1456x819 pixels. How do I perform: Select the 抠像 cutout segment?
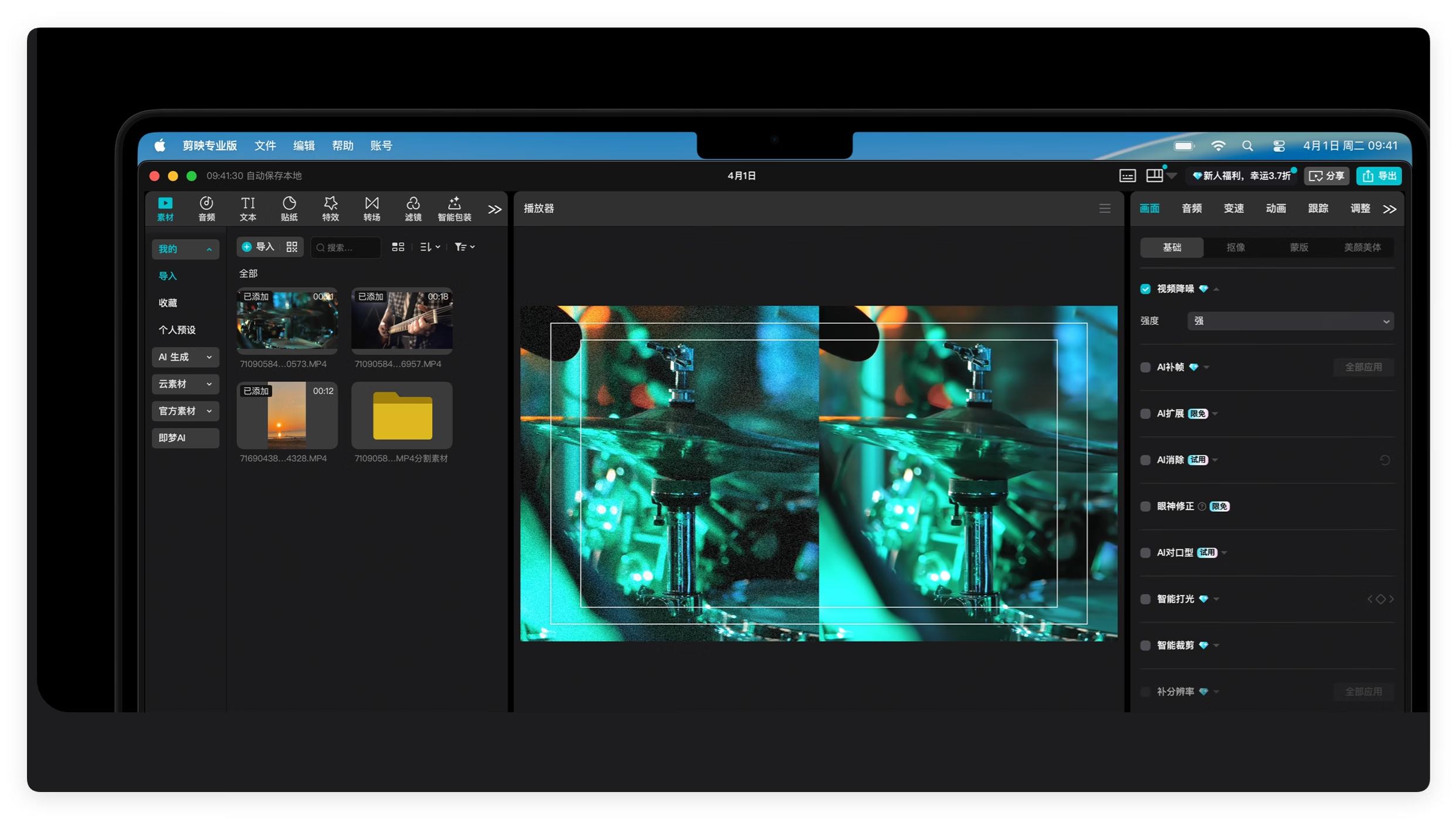[1236, 247]
